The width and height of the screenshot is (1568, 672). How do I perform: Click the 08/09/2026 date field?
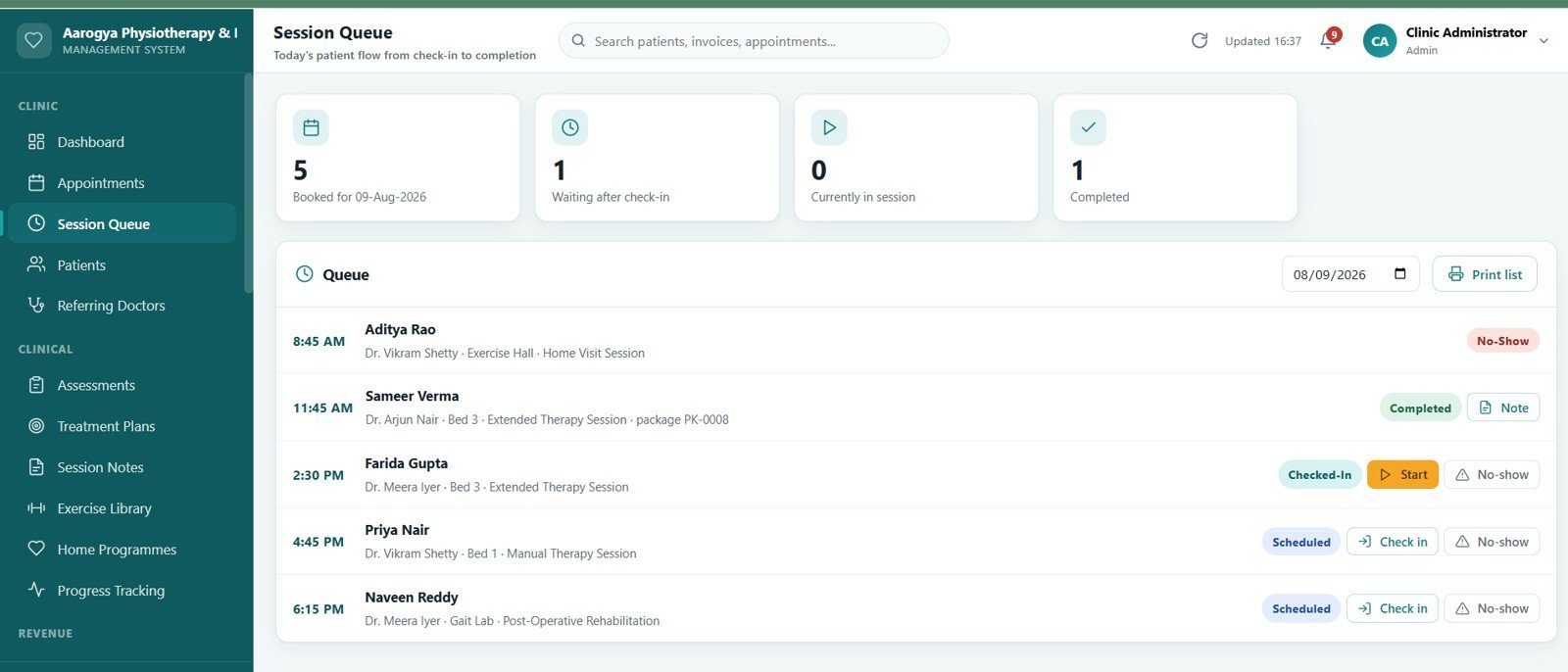(x=1349, y=274)
